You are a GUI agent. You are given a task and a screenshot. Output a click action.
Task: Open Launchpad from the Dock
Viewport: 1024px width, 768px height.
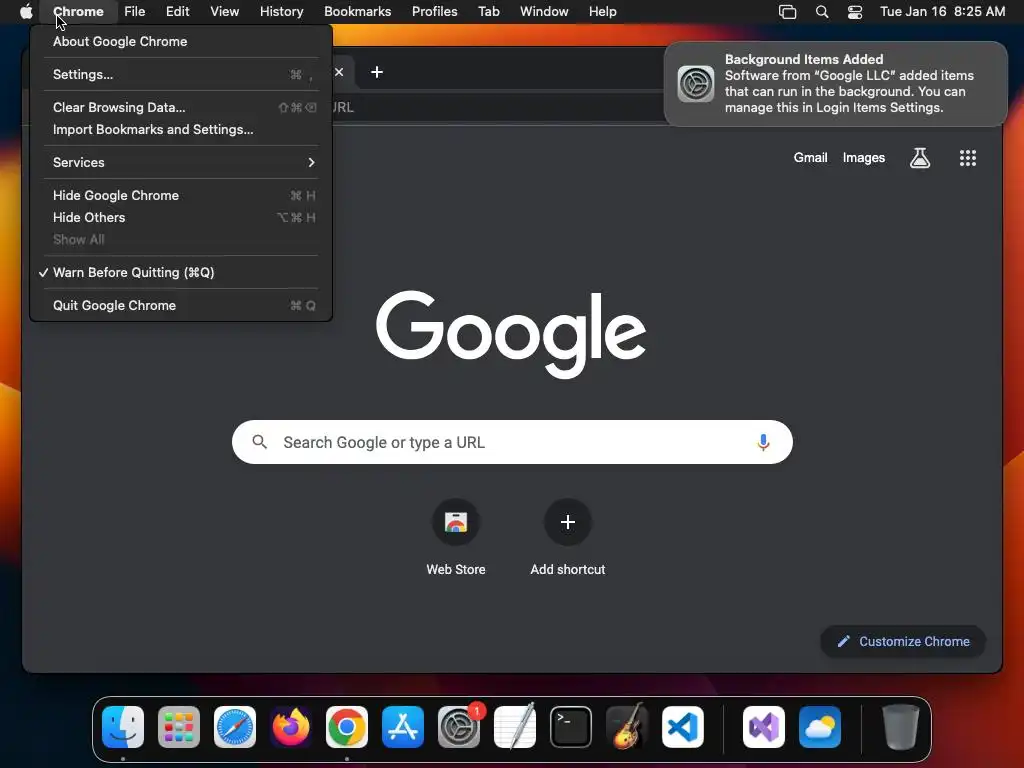click(x=179, y=727)
